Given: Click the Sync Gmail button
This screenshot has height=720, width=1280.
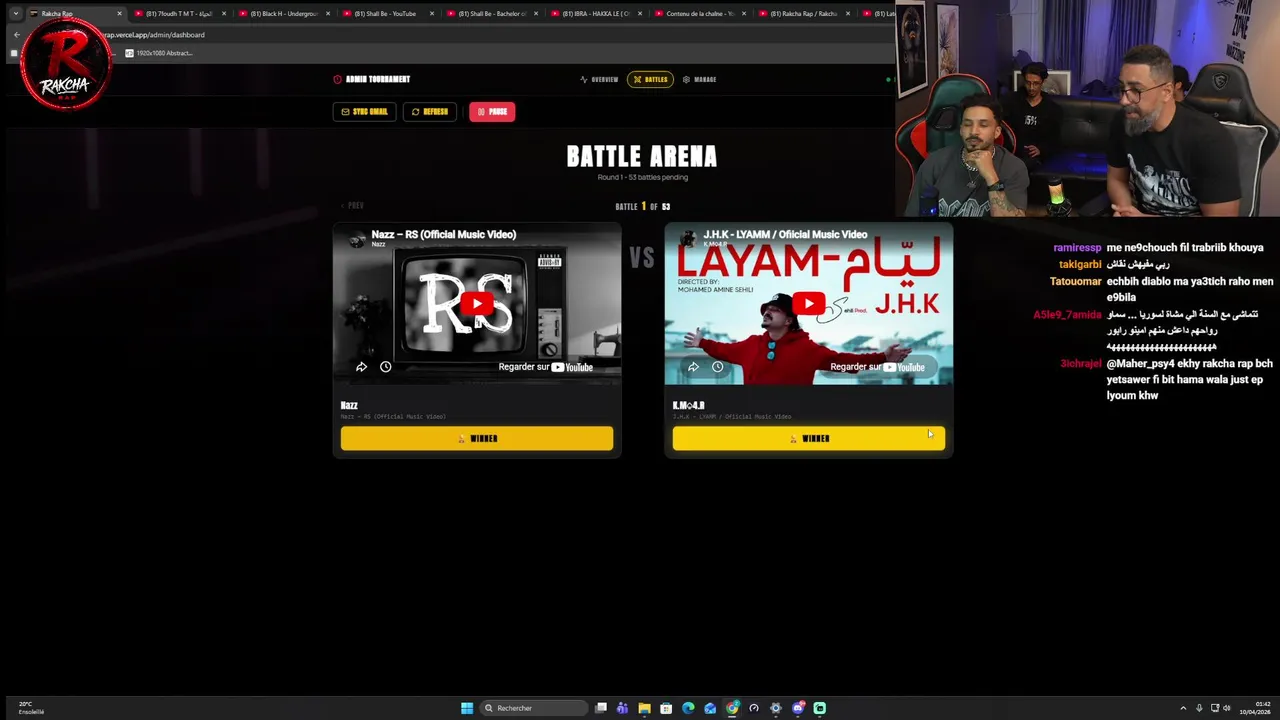Looking at the screenshot, I should pos(364,112).
